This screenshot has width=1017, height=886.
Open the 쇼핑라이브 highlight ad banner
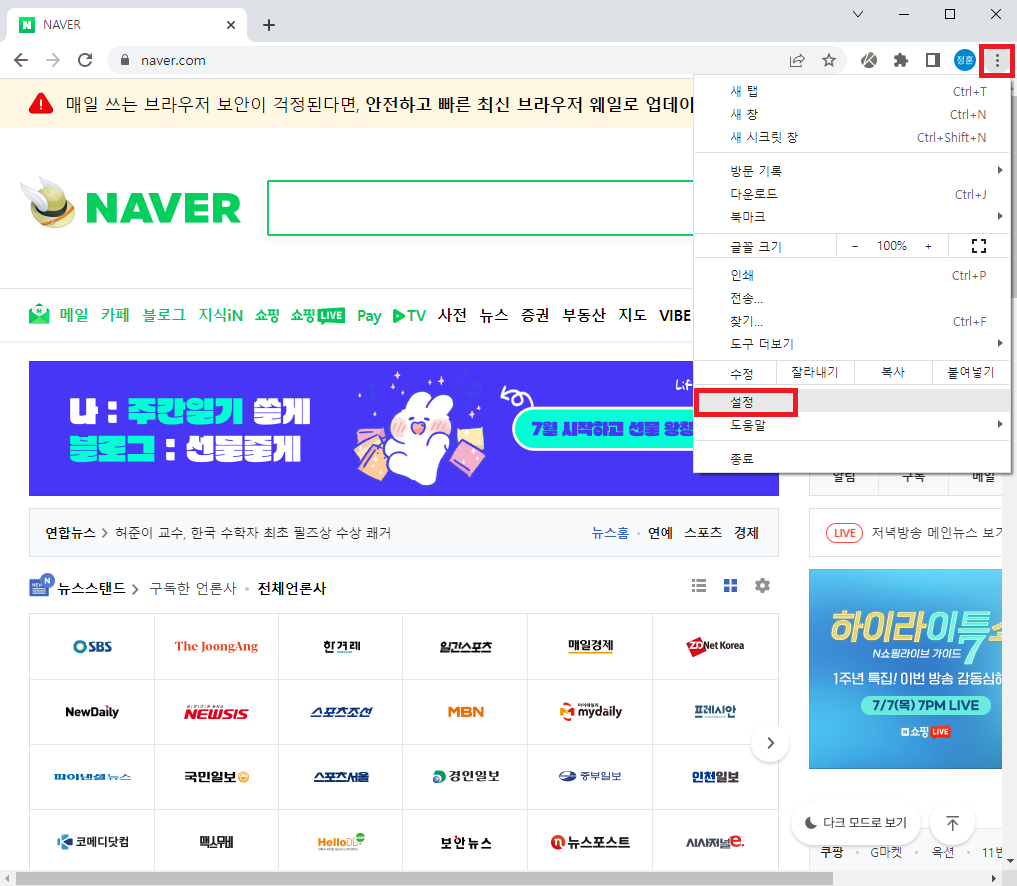point(905,669)
